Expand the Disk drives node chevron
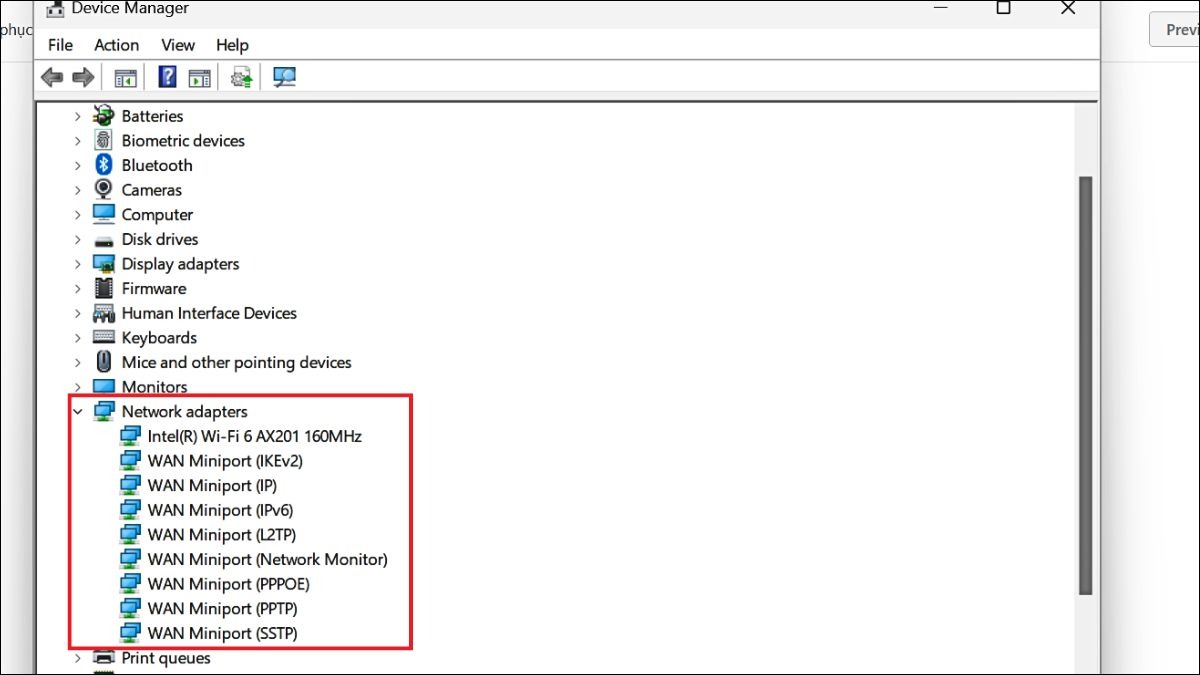Viewport: 1200px width, 675px height. pyautogui.click(x=78, y=239)
